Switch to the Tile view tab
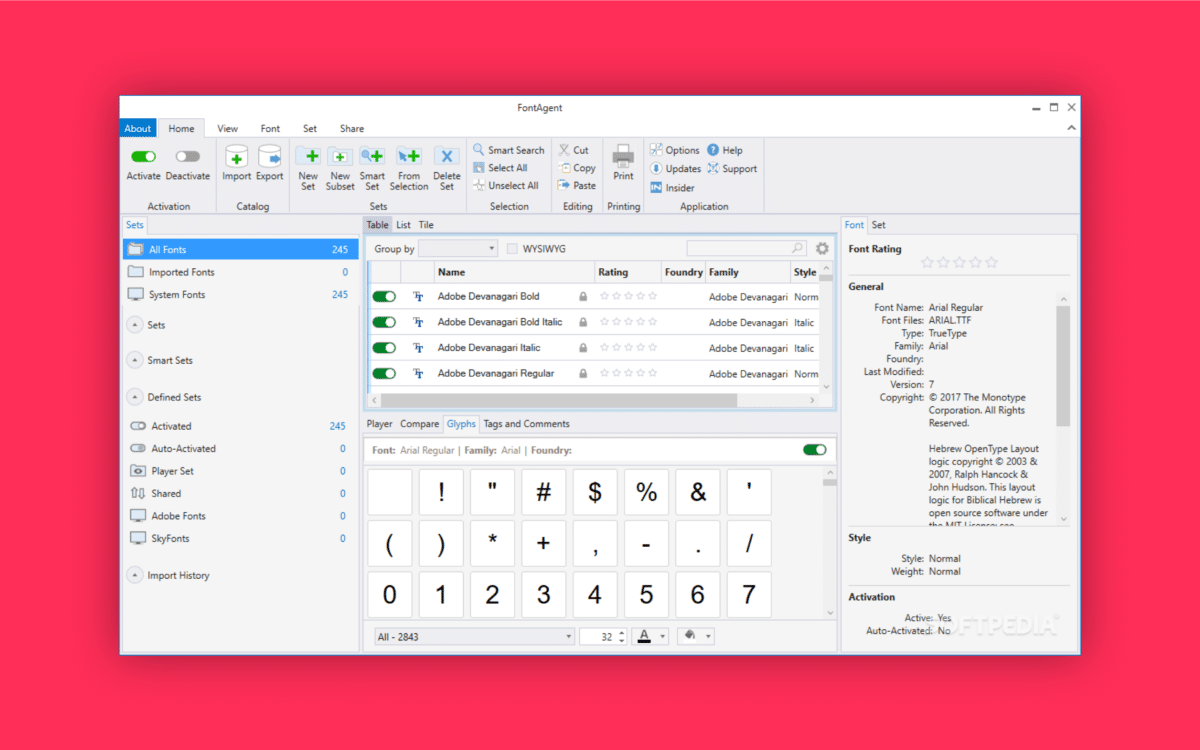The width and height of the screenshot is (1200, 750). (426, 225)
